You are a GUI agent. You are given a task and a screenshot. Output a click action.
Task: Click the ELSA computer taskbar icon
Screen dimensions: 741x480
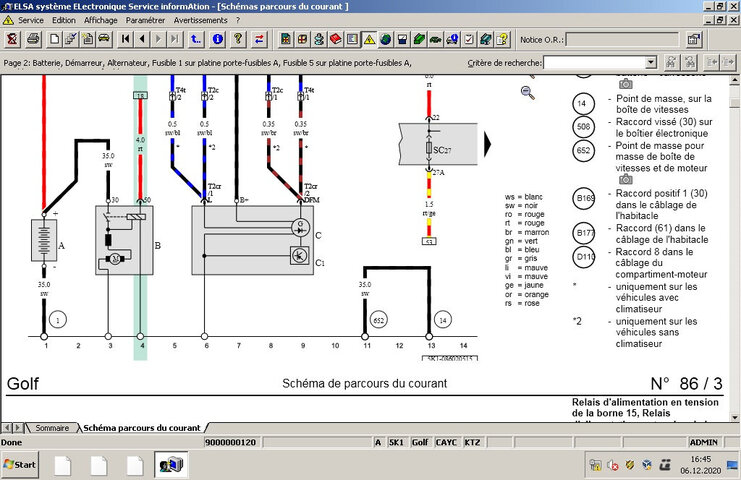171,465
